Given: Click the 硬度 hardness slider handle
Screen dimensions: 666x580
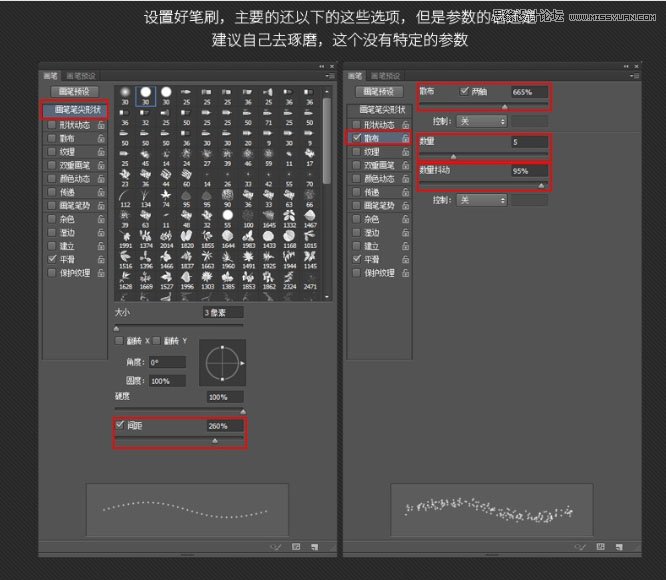Looking at the screenshot, I should (x=243, y=411).
